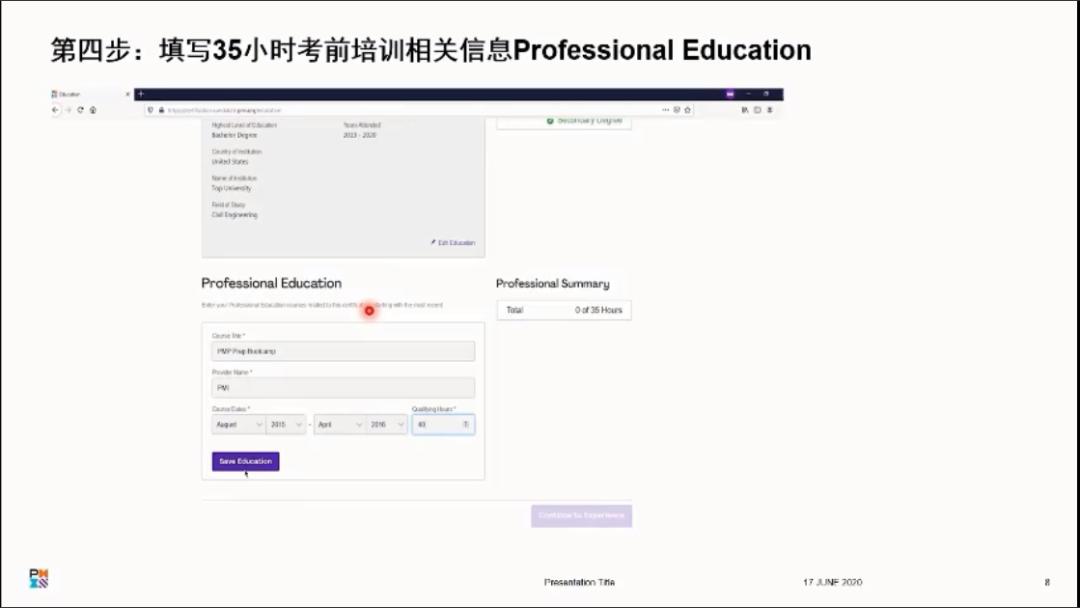Open the April end month dropdown
This screenshot has width=1080, height=608.
[x=340, y=424]
